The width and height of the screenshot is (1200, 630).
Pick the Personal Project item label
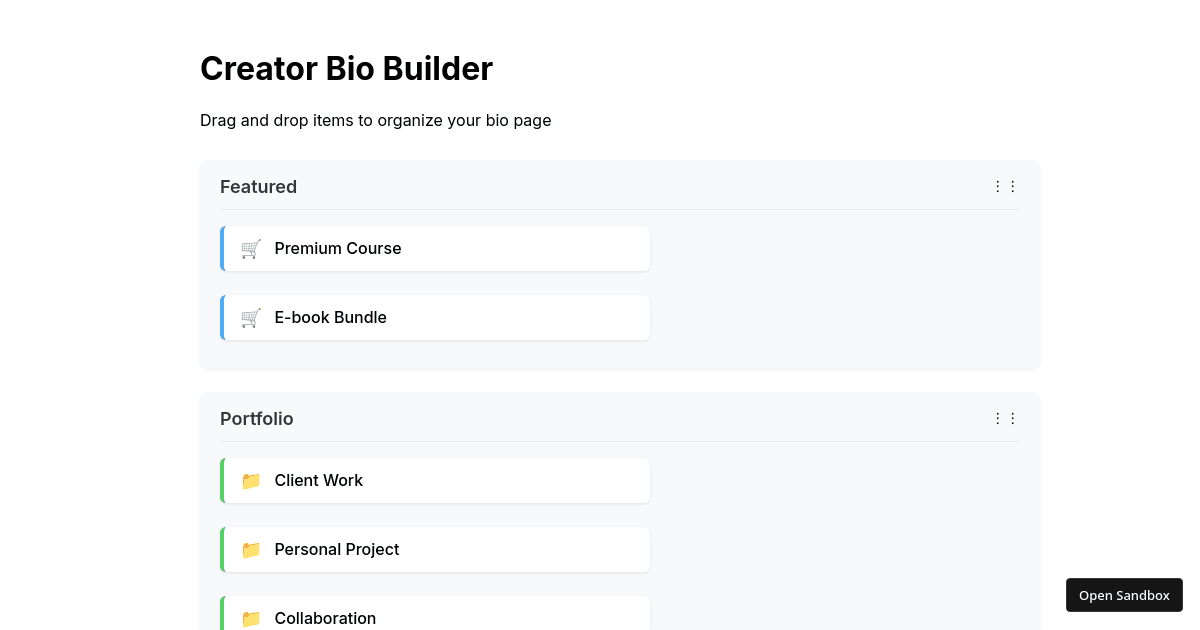pyautogui.click(x=337, y=550)
